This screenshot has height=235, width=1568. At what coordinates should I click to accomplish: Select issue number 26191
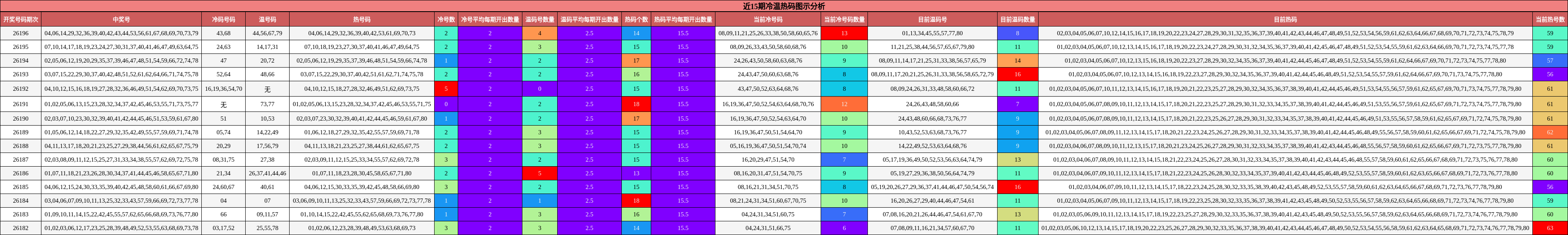tap(21, 104)
